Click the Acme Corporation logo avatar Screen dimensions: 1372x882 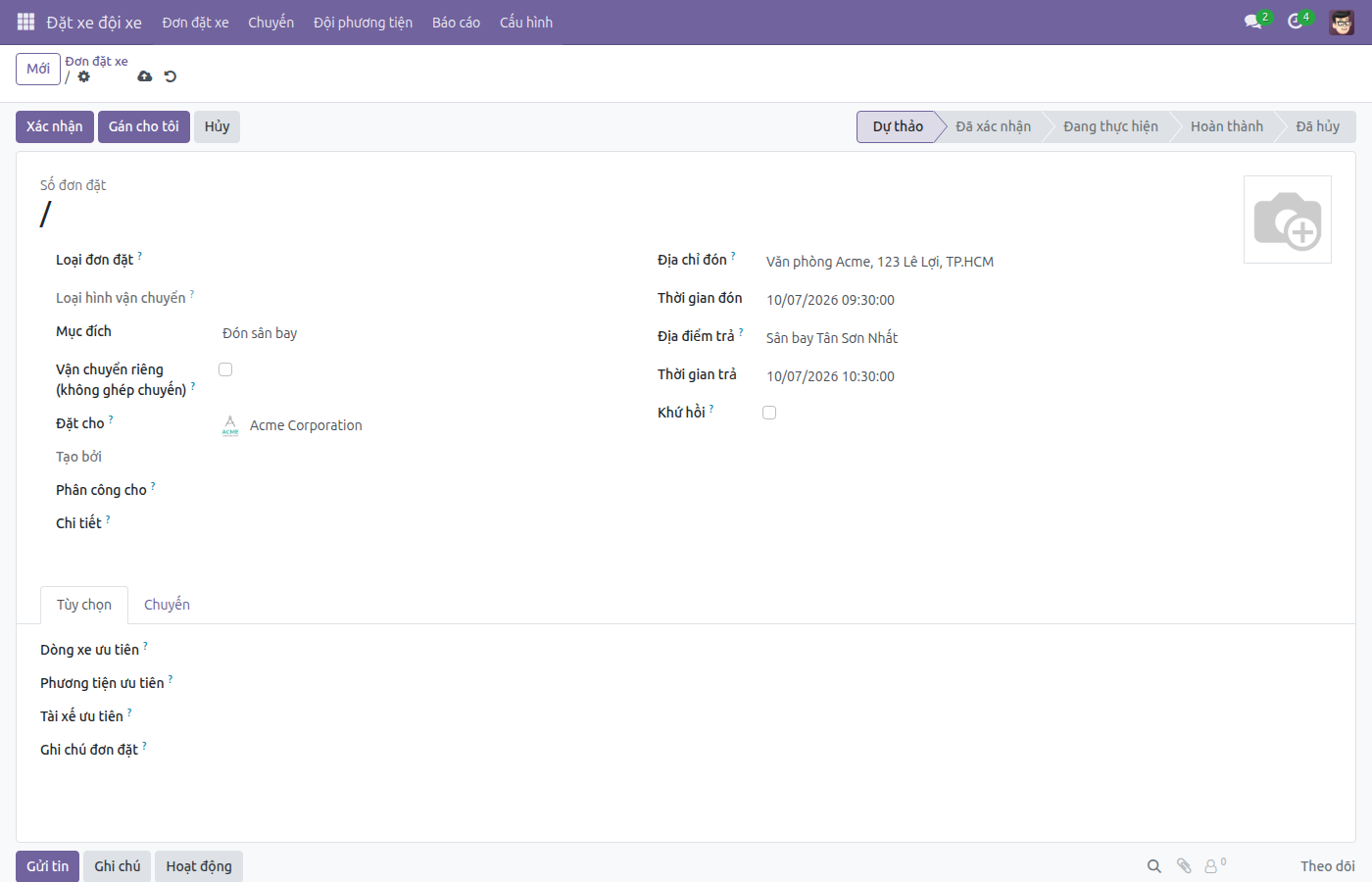point(230,425)
